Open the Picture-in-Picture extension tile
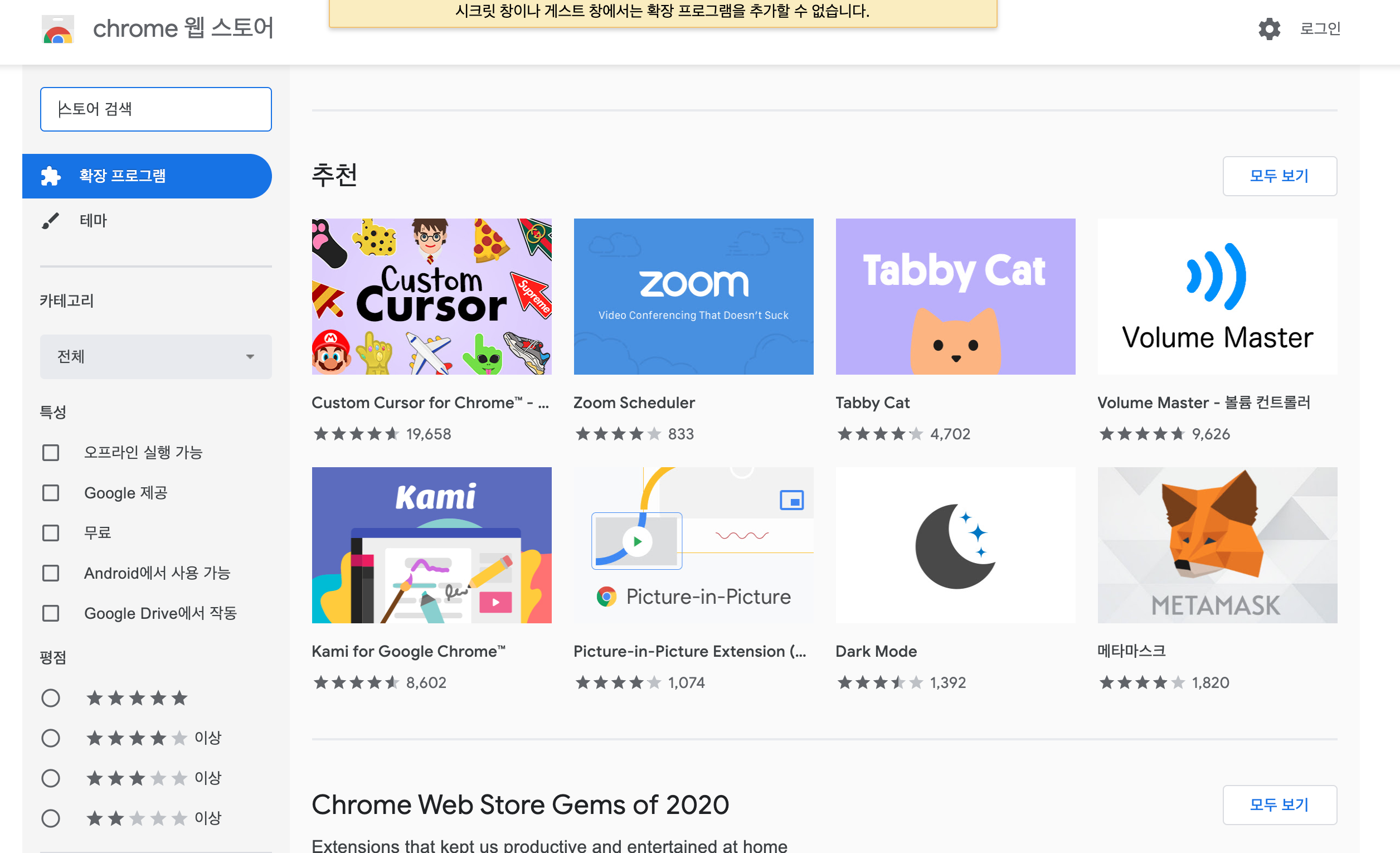This screenshot has height=853, width=1400. click(x=693, y=545)
